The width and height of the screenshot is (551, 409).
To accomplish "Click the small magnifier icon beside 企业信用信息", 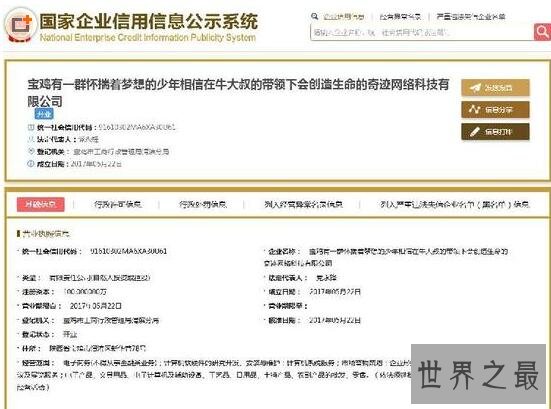I will tap(315, 16).
